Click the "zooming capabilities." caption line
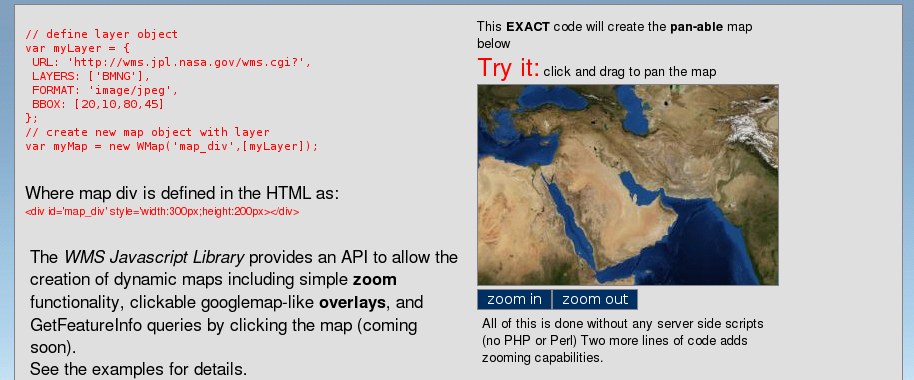 point(542,358)
